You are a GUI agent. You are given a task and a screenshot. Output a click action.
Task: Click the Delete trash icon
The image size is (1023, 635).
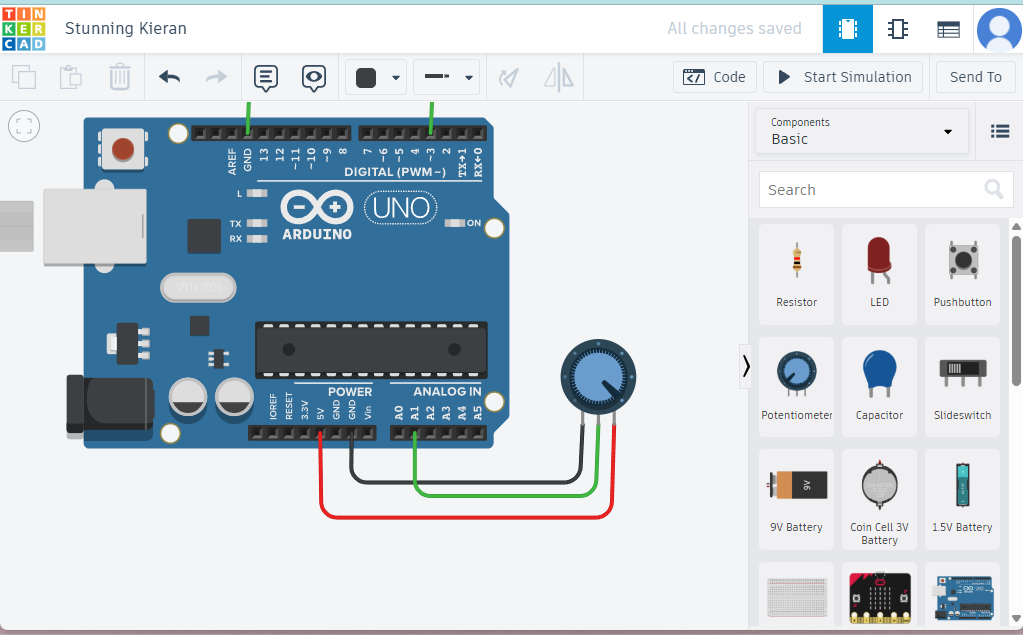click(119, 77)
